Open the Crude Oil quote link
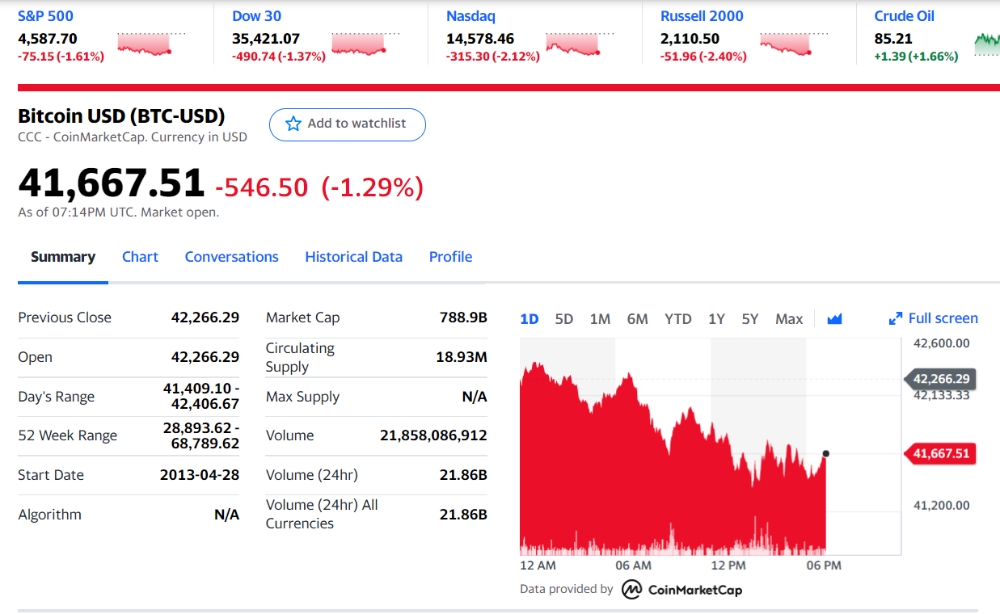 pyautogui.click(x=904, y=16)
